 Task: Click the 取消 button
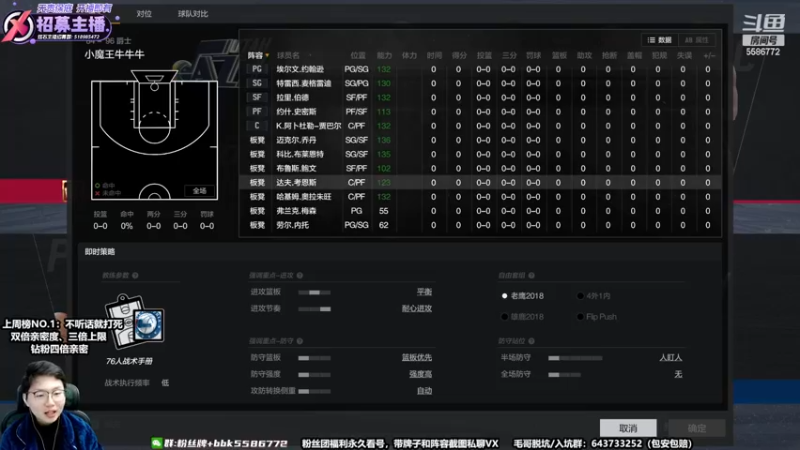tap(628, 428)
